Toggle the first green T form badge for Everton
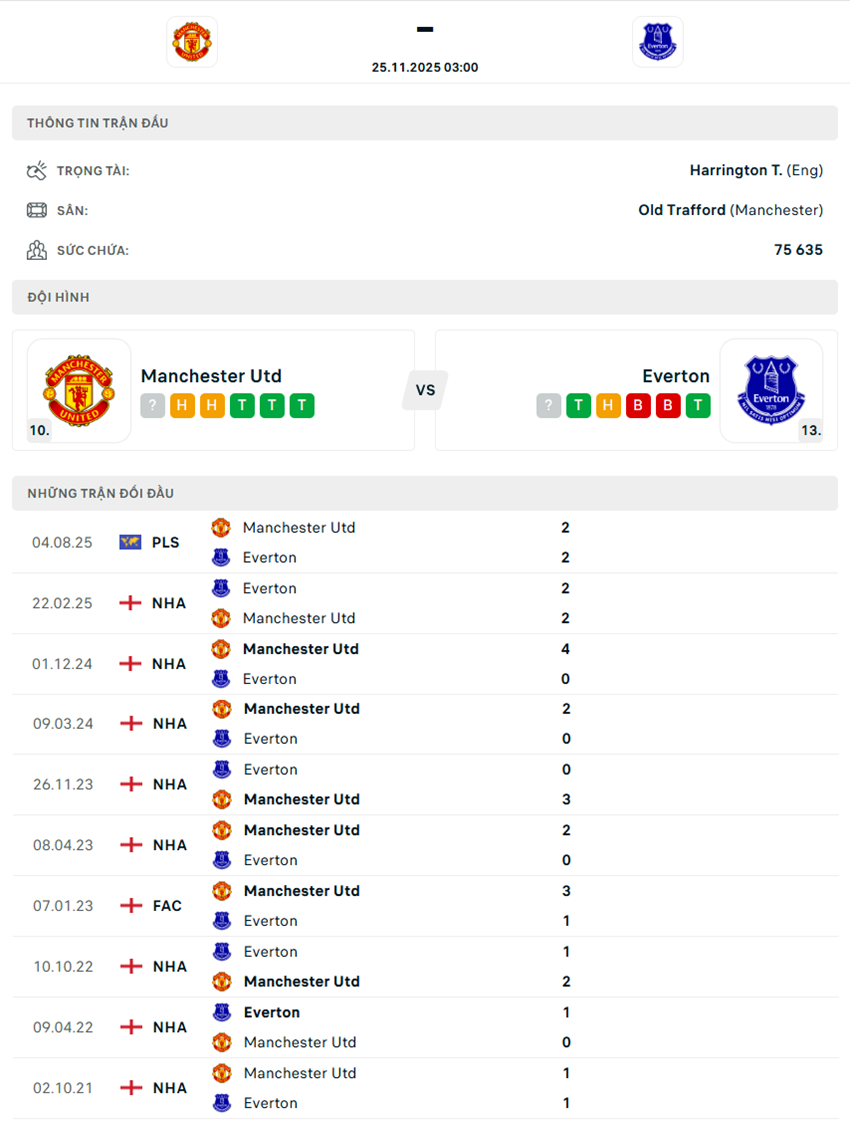This screenshot has height=1122, width=850. click(x=578, y=406)
